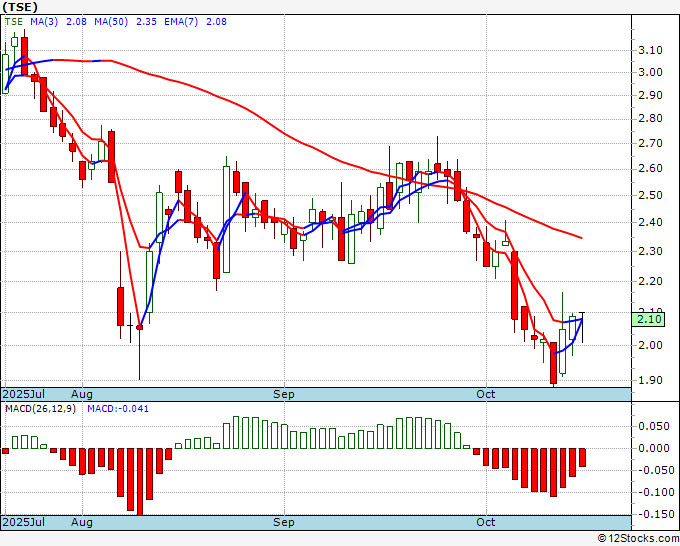Click the MACD(26,12,9) indicator label

40,409
